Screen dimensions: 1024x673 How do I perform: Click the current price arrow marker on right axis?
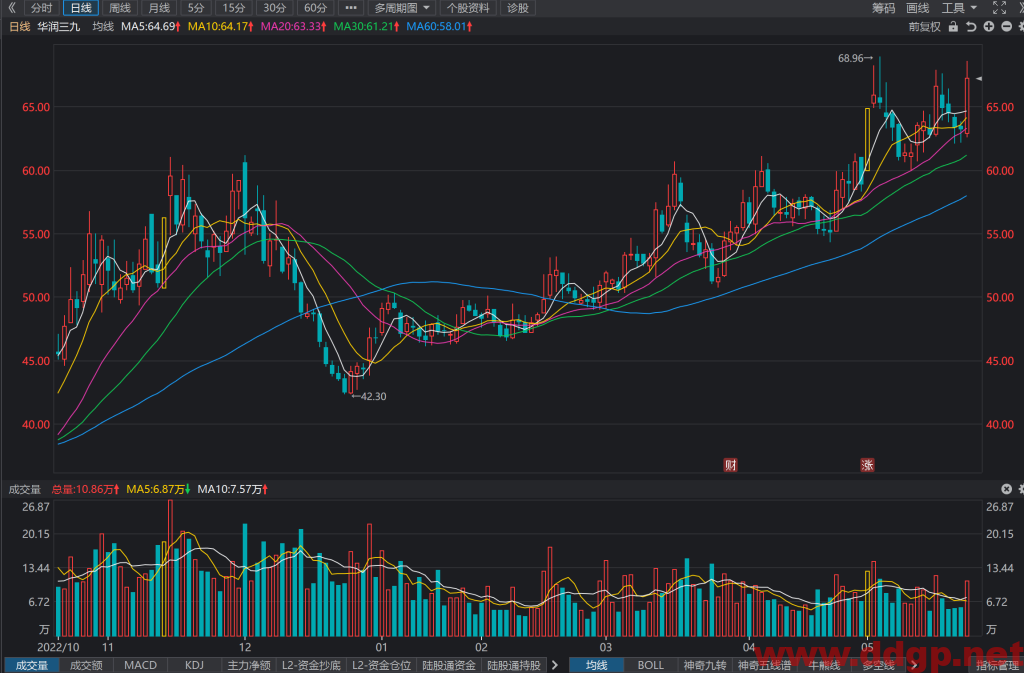[x=979, y=78]
